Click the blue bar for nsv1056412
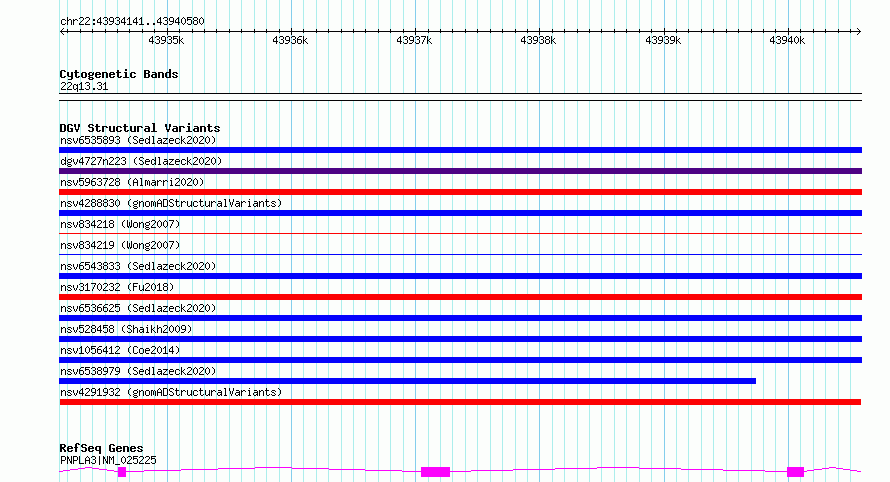Viewport: 890px width, 482px height. (x=460, y=360)
